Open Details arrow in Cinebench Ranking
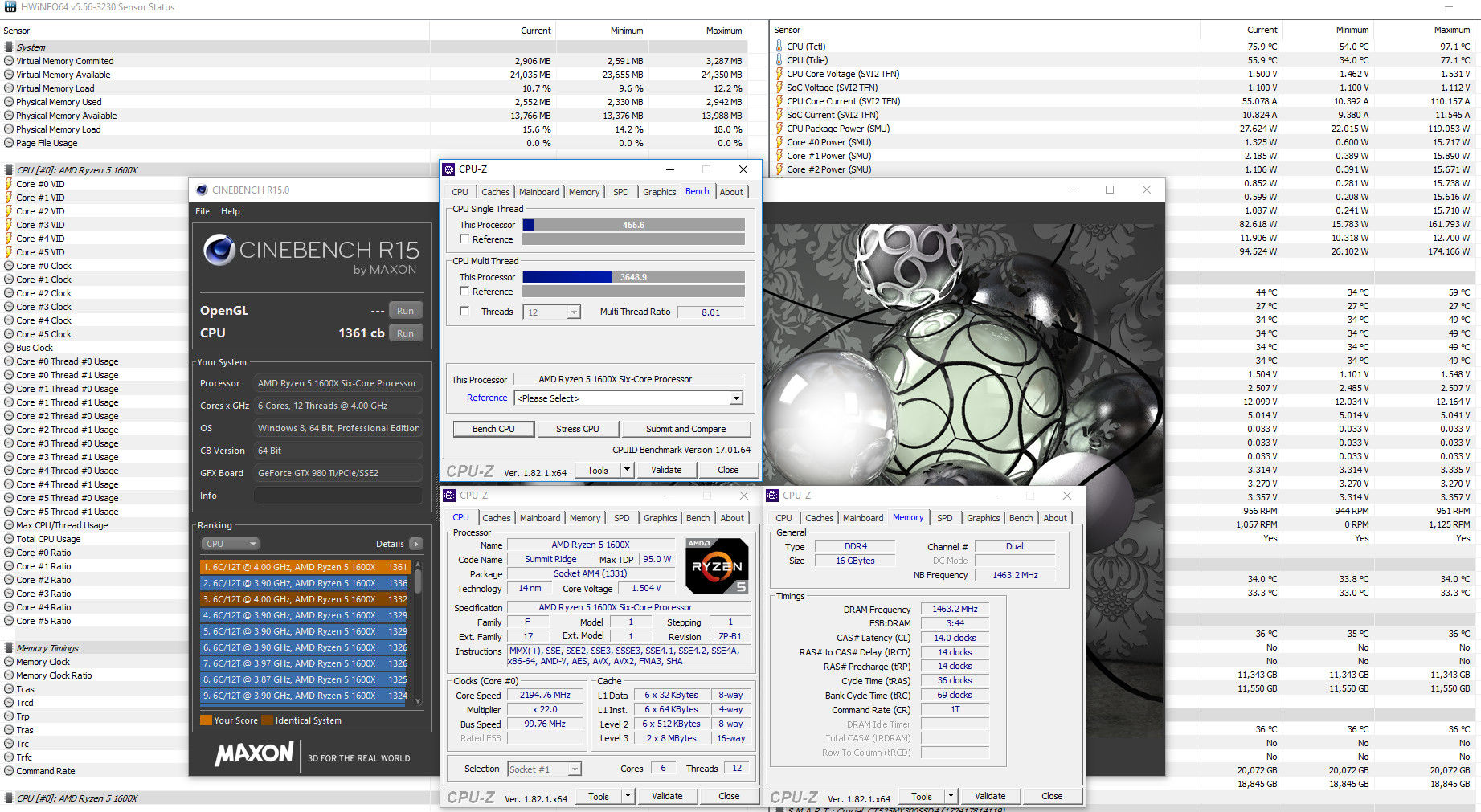The height and width of the screenshot is (812, 1481). [x=415, y=544]
